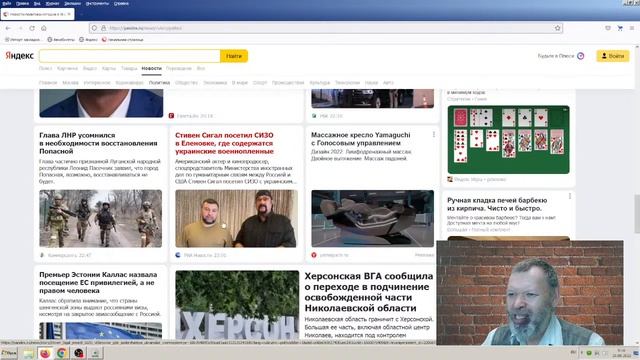Image resolution: width=640 pixels, height=360 pixels.
Task: Bookmark this page with the star icon
Action: pyautogui.click(x=558, y=28)
